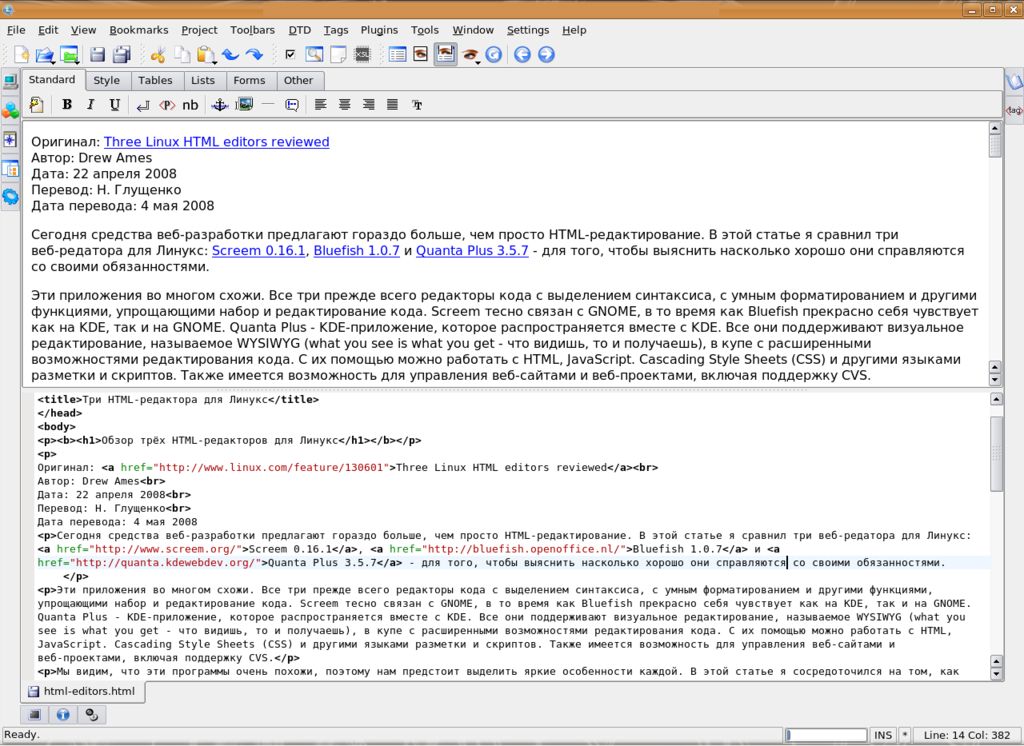This screenshot has height=746, width=1024.
Task: Open the DTD menu
Action: point(300,30)
